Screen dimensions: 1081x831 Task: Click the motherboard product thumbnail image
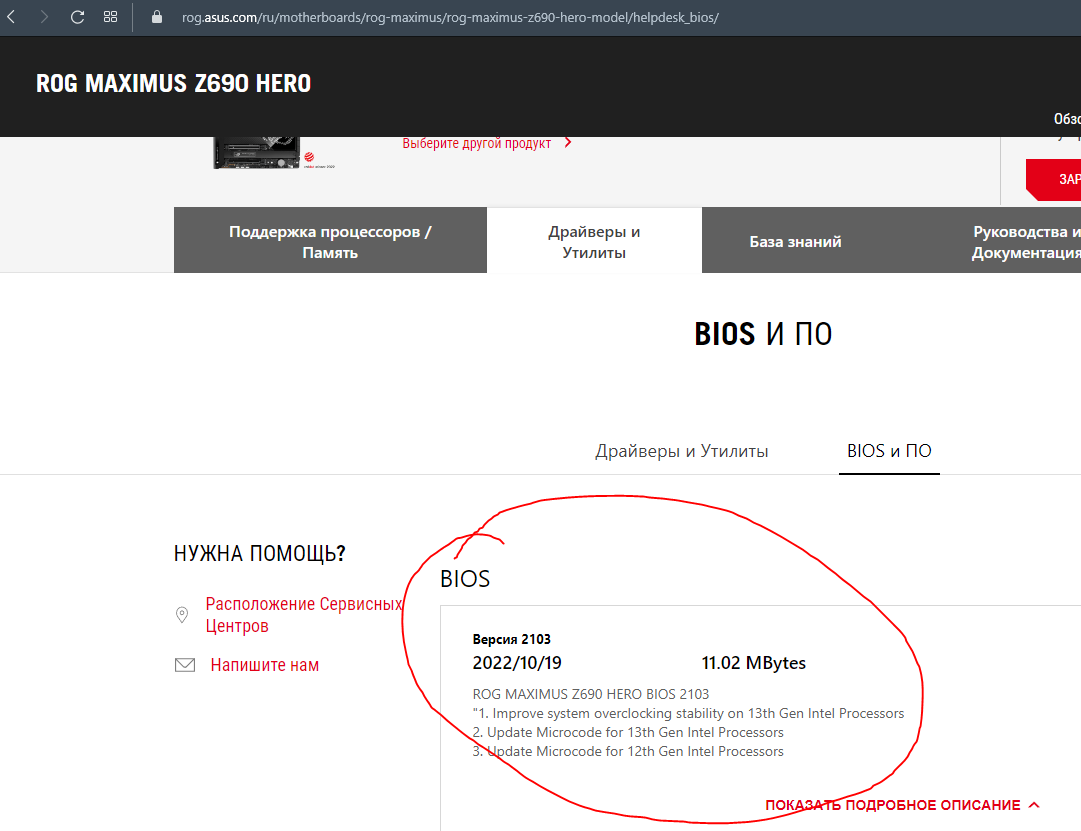(256, 152)
